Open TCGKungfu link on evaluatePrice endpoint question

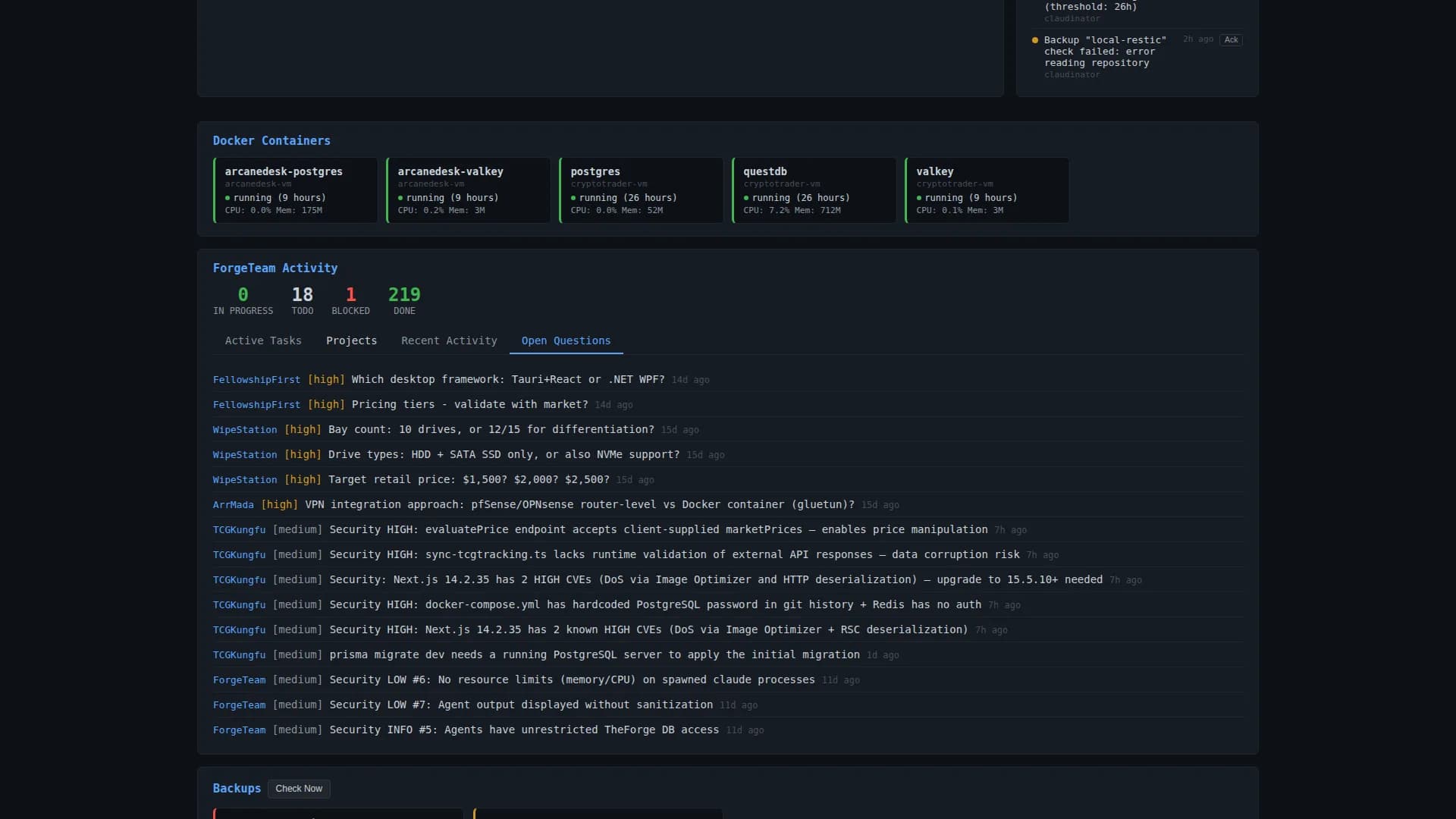click(239, 529)
